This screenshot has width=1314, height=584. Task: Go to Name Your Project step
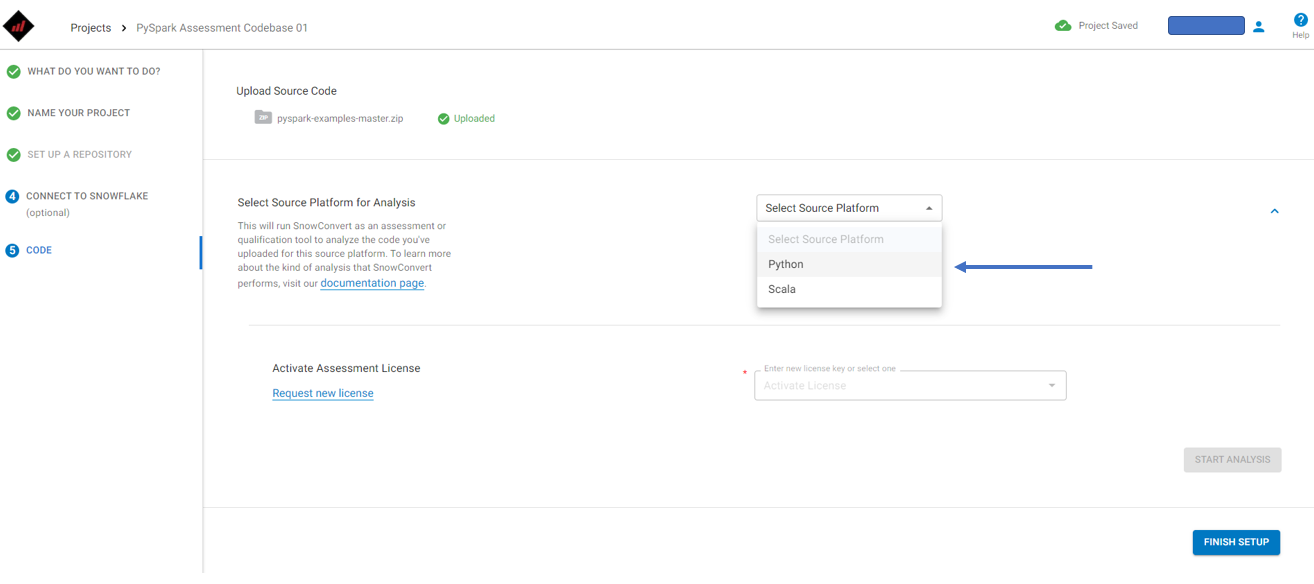(79, 113)
